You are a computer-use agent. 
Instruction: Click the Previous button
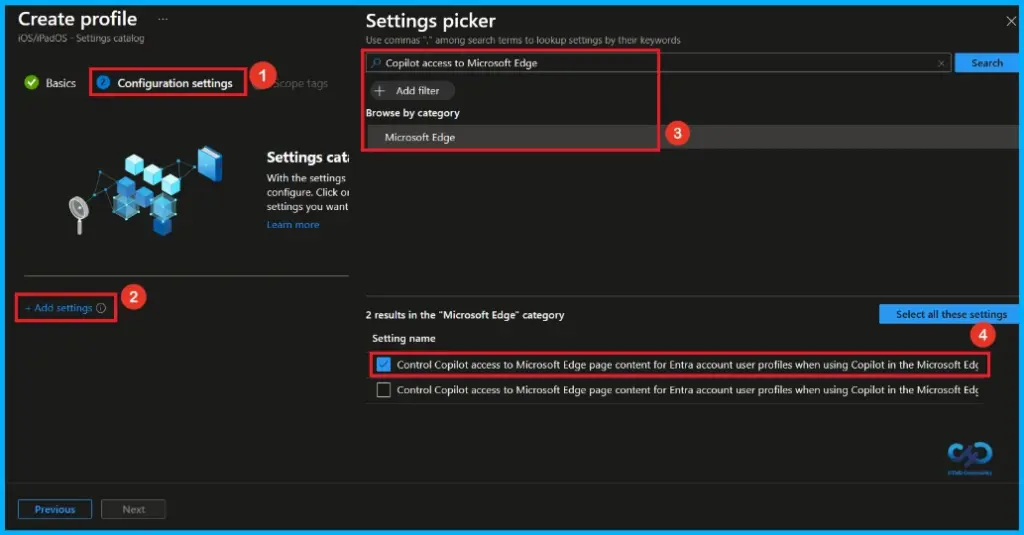(55, 510)
